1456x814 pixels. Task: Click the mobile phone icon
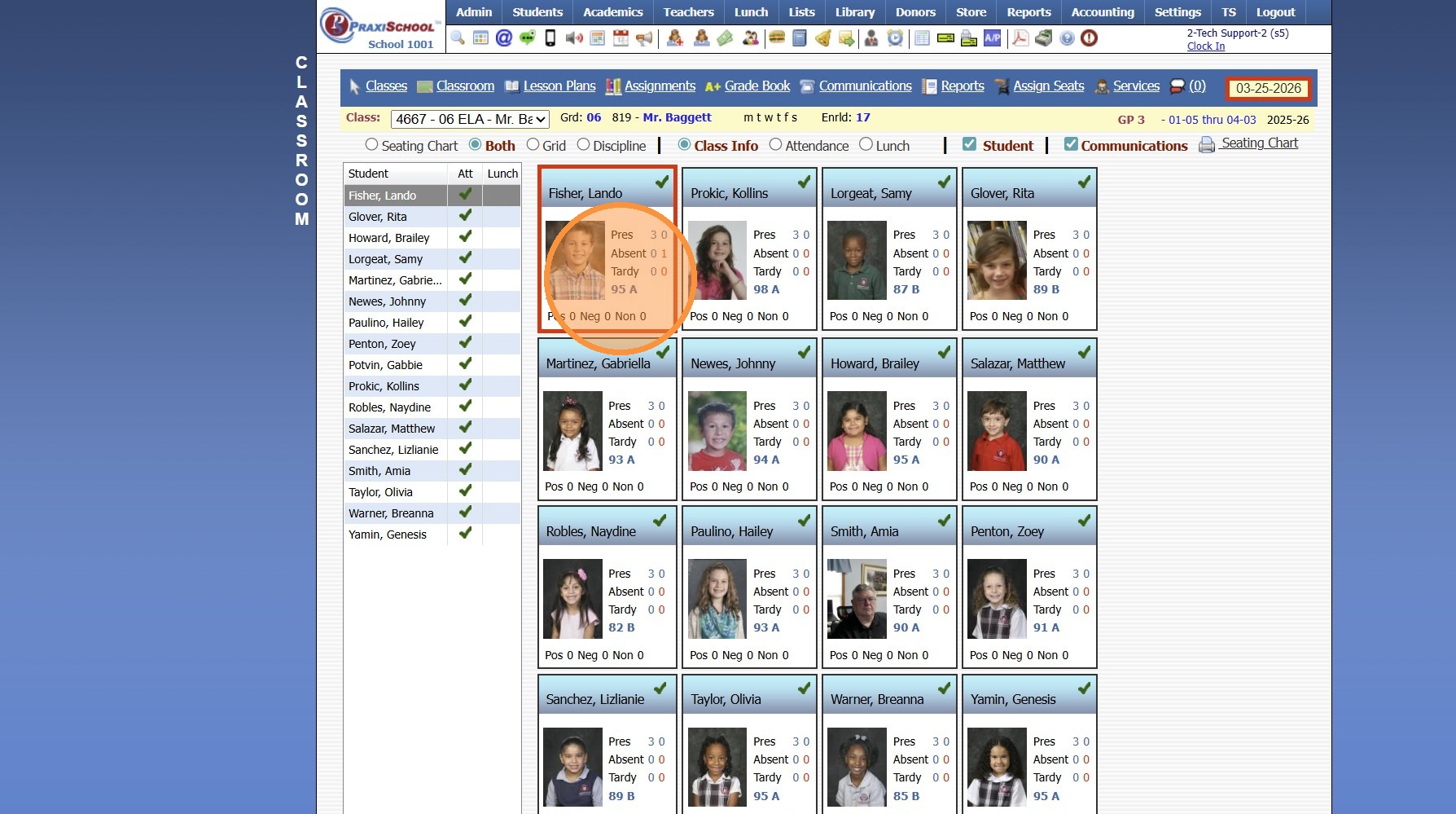pyautogui.click(x=550, y=38)
